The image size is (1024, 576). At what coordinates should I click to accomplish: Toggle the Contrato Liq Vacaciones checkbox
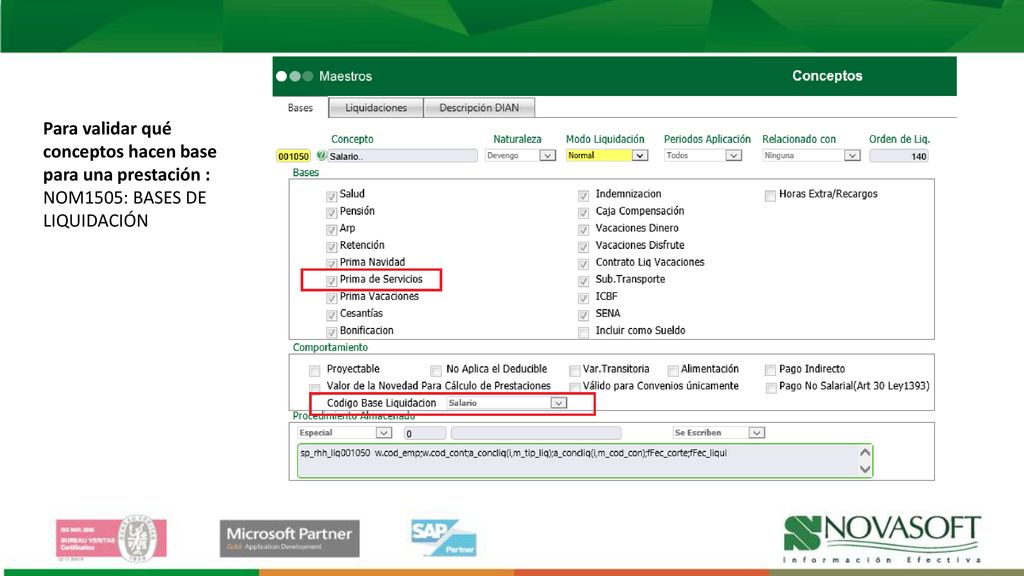coord(583,264)
